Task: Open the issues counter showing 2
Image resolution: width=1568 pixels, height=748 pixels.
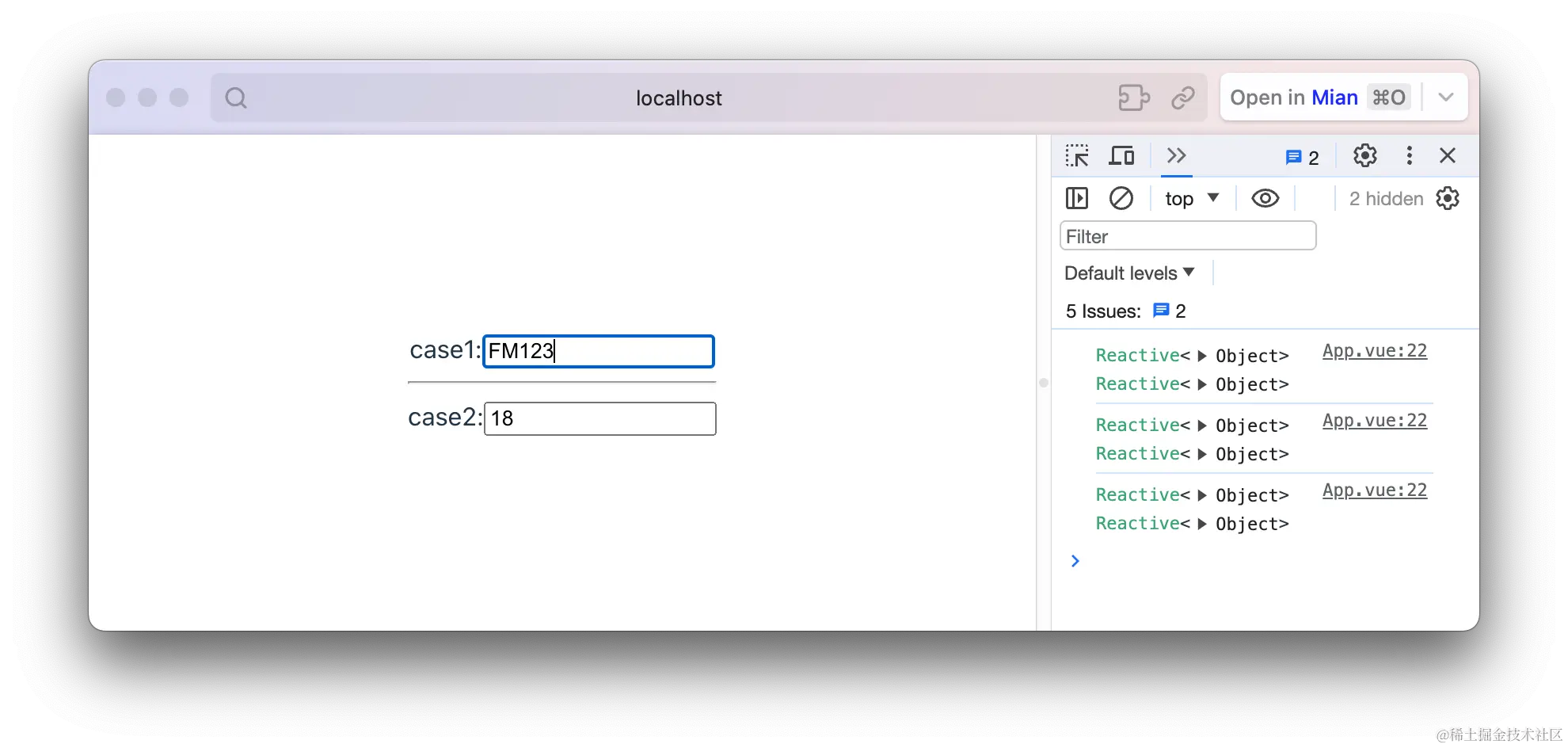Action: pyautogui.click(x=1302, y=158)
